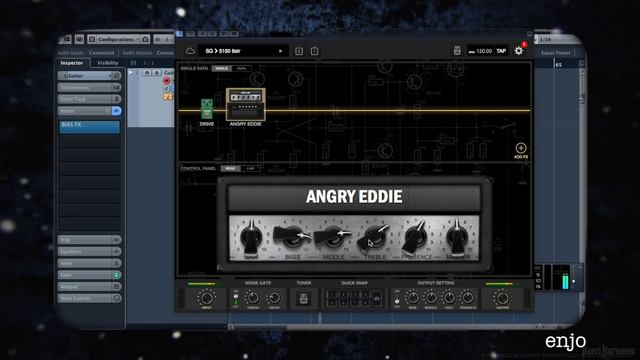
Task: Click the OUTPUT level knob
Action: [503, 298]
